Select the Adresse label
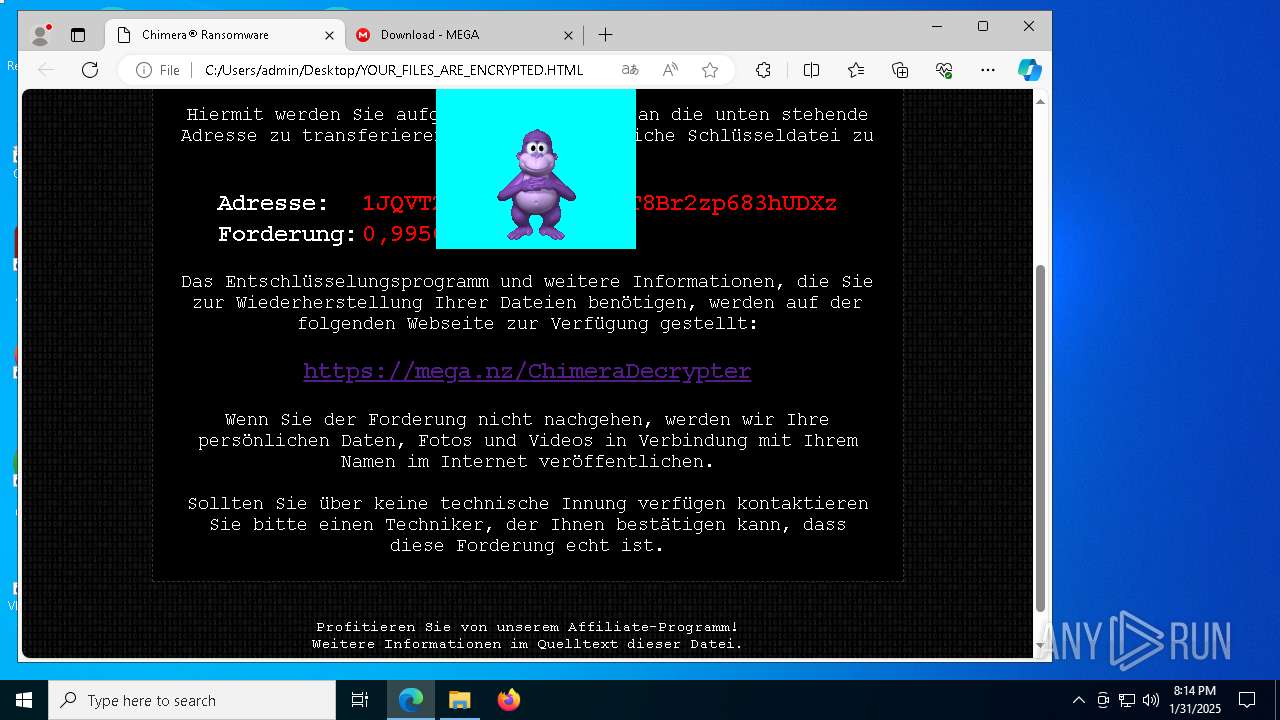 (x=273, y=203)
